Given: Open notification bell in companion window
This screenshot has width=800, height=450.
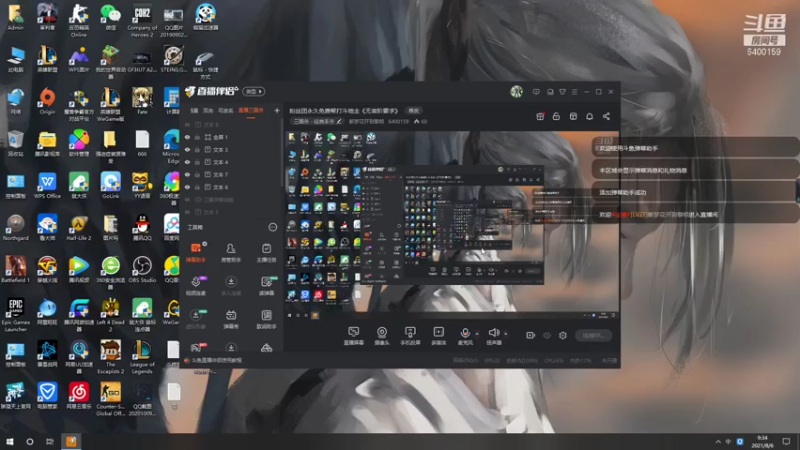Looking at the screenshot, I should click(x=589, y=116).
